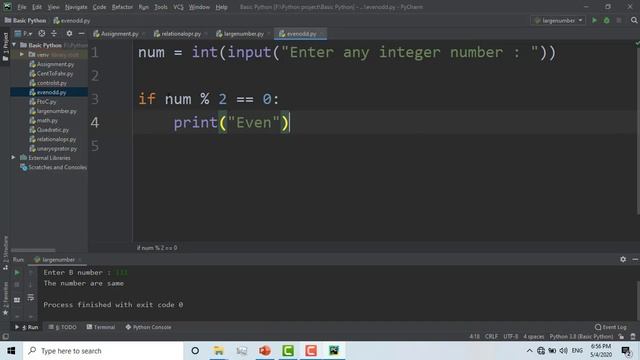This screenshot has height=360, width=640.
Task: Toggle the Project side tab
Action: (5, 47)
